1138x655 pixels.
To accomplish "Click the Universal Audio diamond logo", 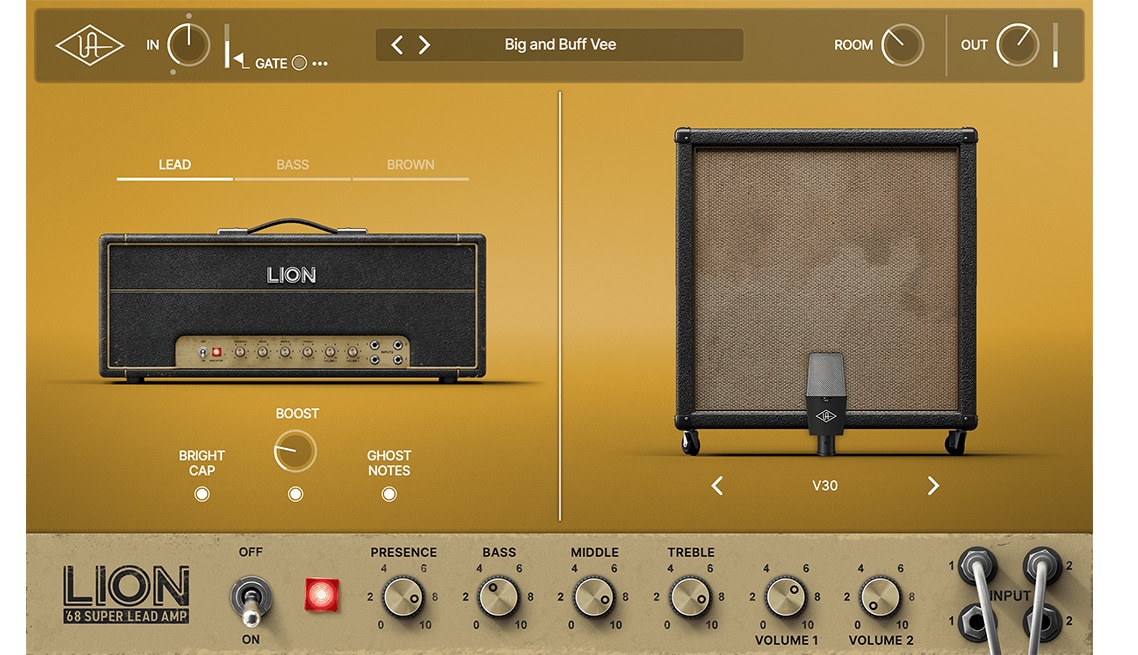I will [x=90, y=45].
